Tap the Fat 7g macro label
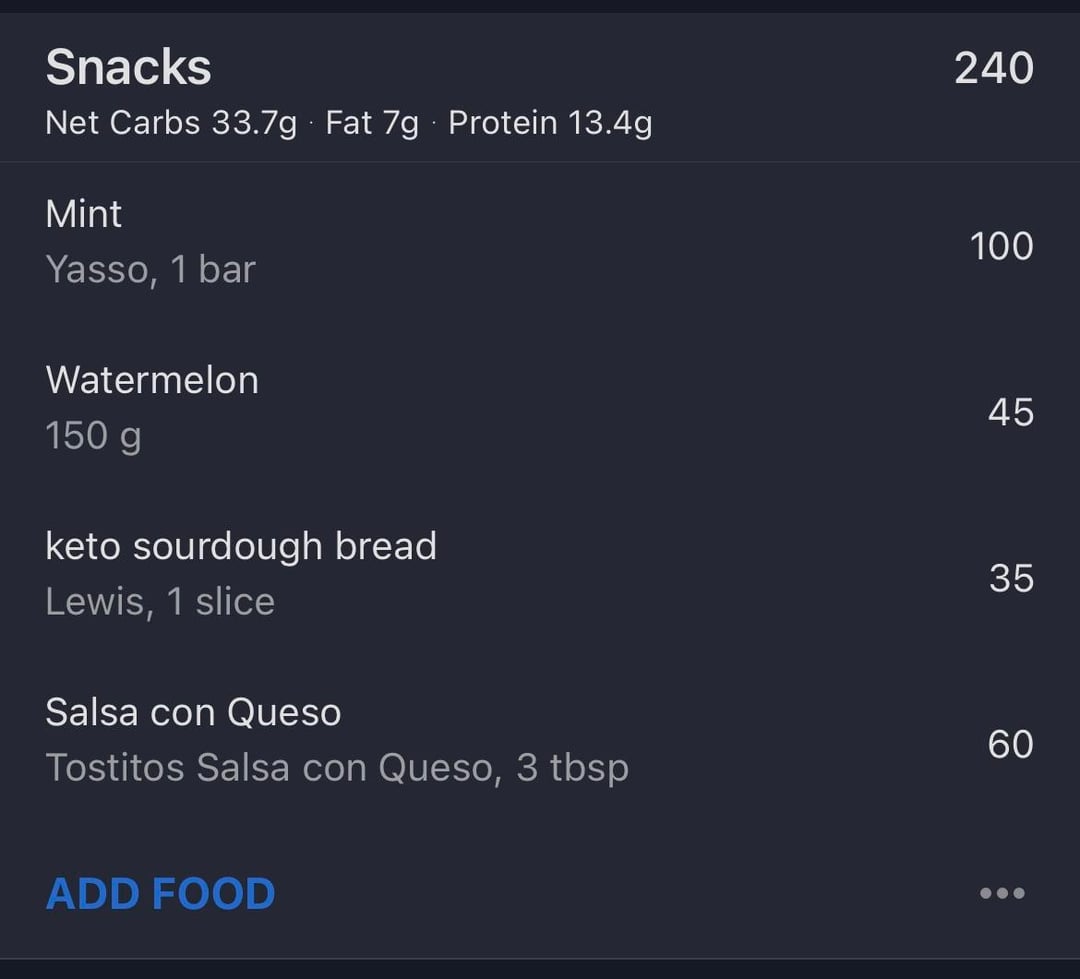Screen dimensions: 1080x979 pyautogui.click(x=372, y=123)
